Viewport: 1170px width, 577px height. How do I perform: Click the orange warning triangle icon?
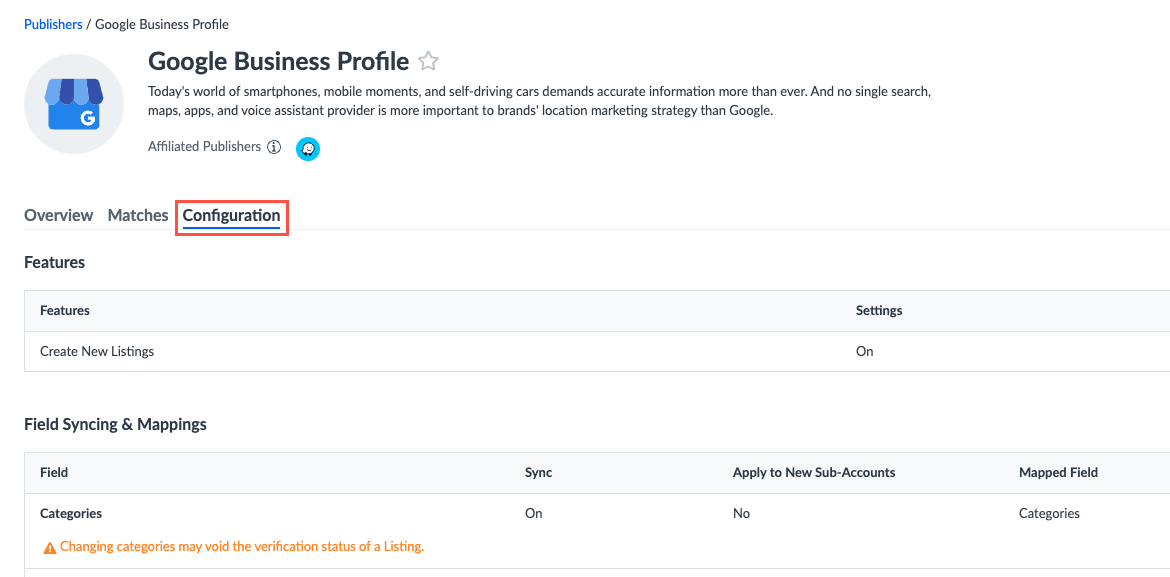pos(49,547)
